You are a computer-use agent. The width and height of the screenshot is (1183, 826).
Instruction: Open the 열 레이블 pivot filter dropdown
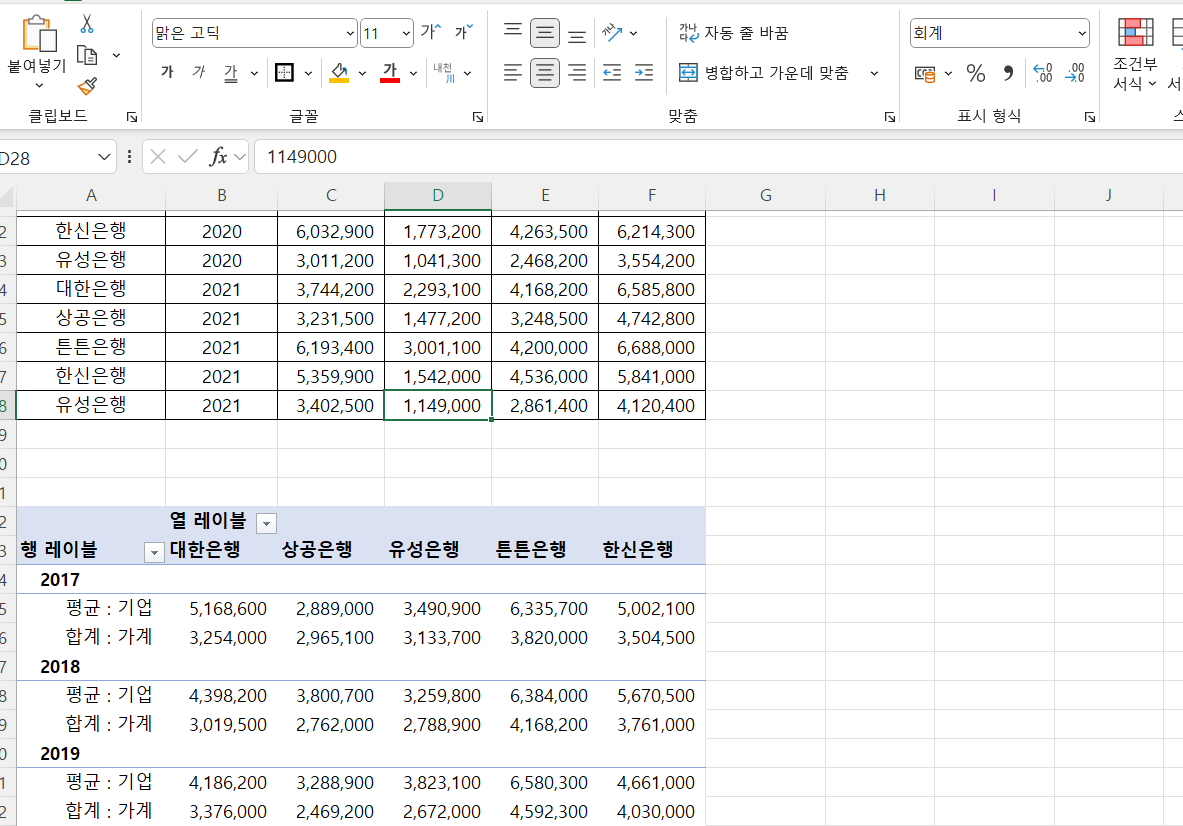pyautogui.click(x=266, y=522)
